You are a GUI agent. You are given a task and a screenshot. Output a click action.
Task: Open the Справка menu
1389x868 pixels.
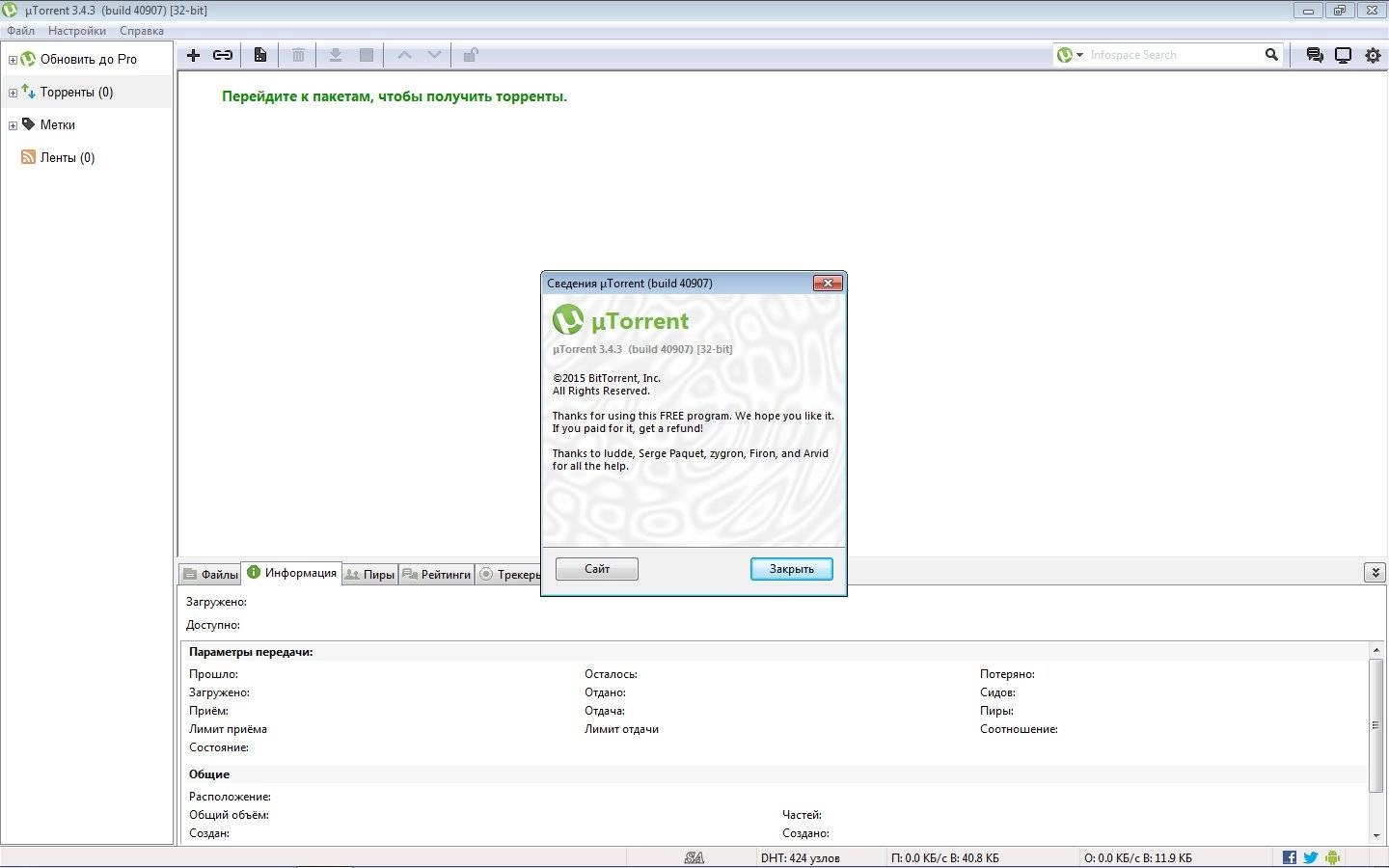click(x=142, y=31)
